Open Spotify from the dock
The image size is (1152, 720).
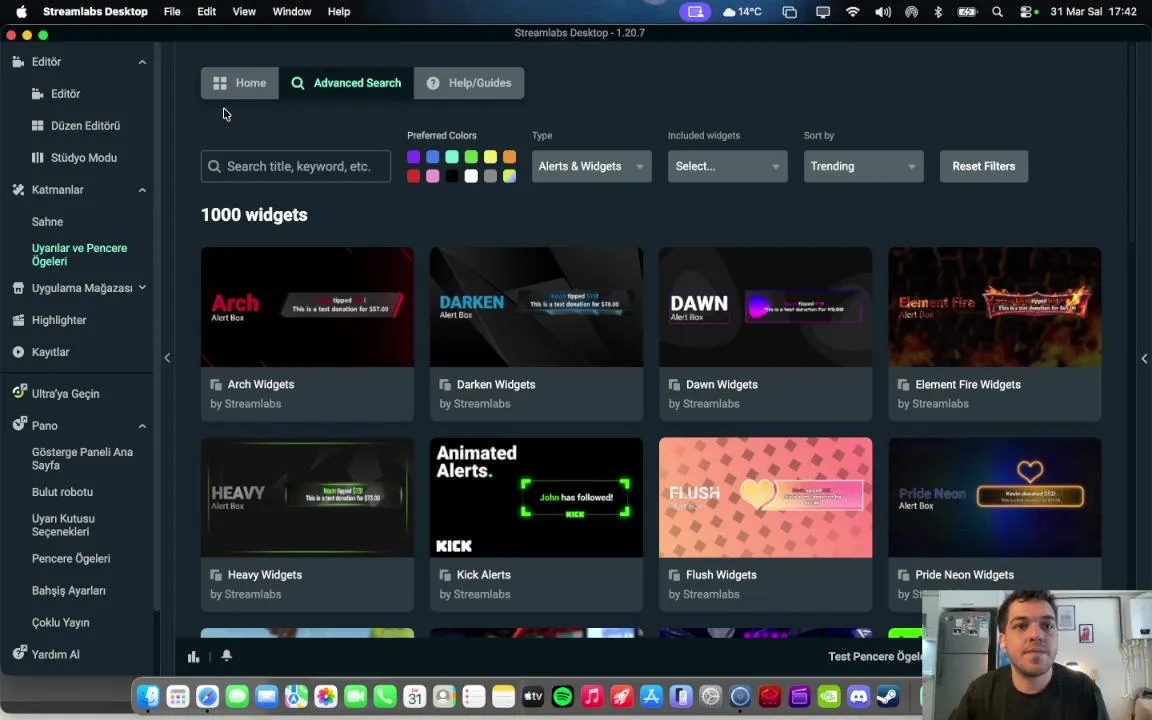[x=562, y=696]
